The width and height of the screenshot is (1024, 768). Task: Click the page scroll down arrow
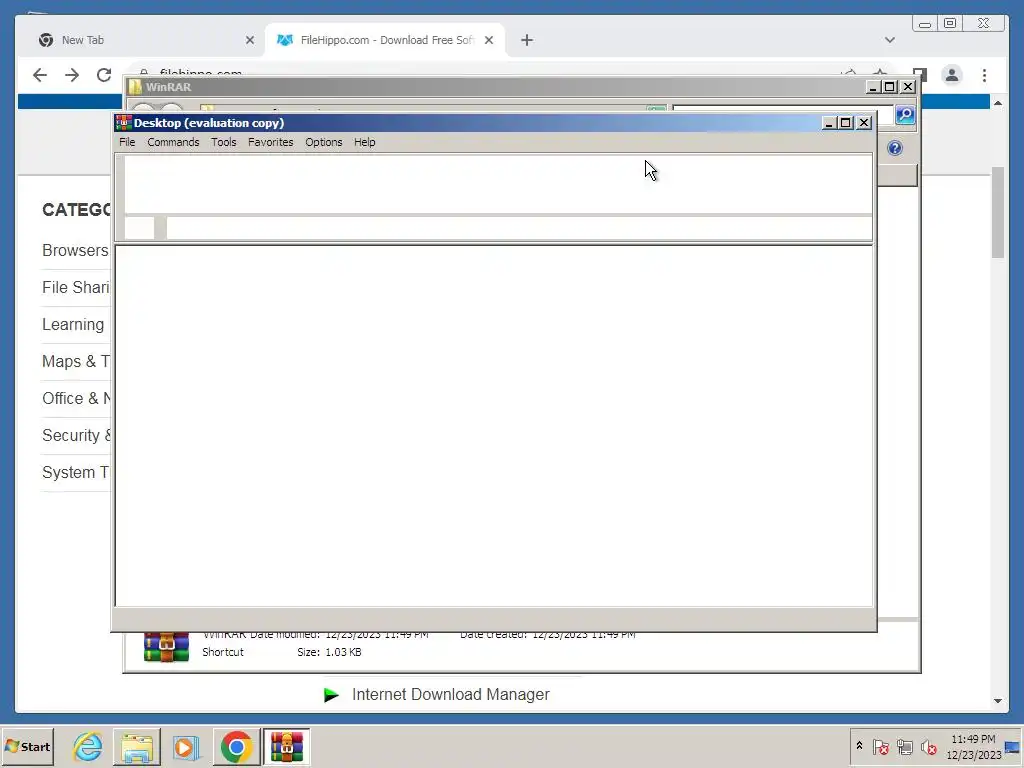[x=997, y=701]
